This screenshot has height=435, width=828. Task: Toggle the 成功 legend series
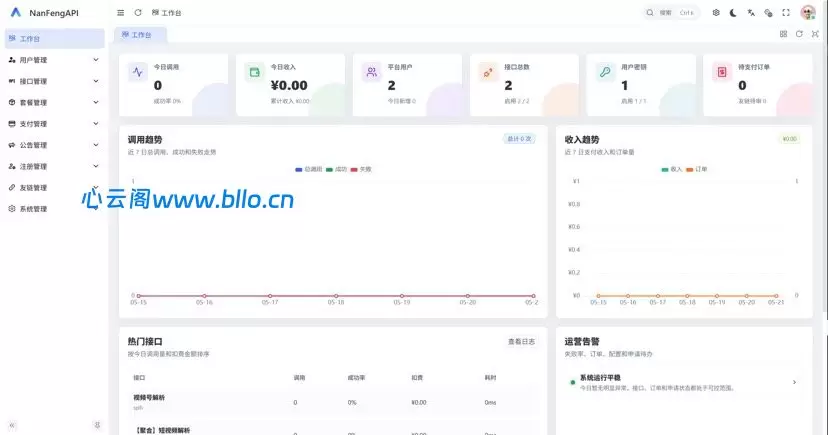click(x=336, y=169)
